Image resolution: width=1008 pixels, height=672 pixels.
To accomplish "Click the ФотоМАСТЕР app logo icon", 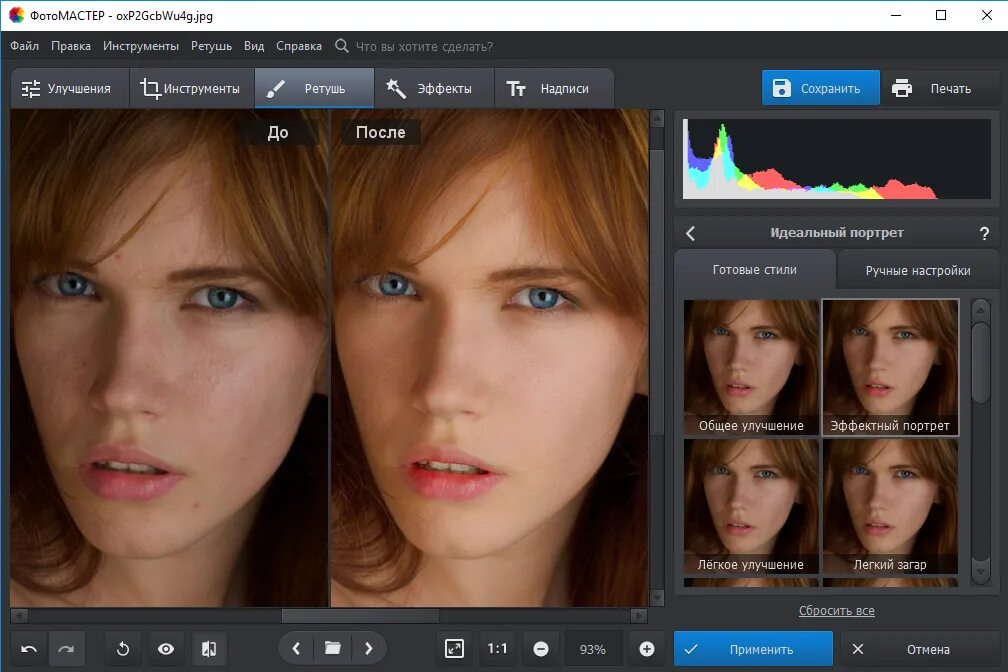I will click(16, 15).
